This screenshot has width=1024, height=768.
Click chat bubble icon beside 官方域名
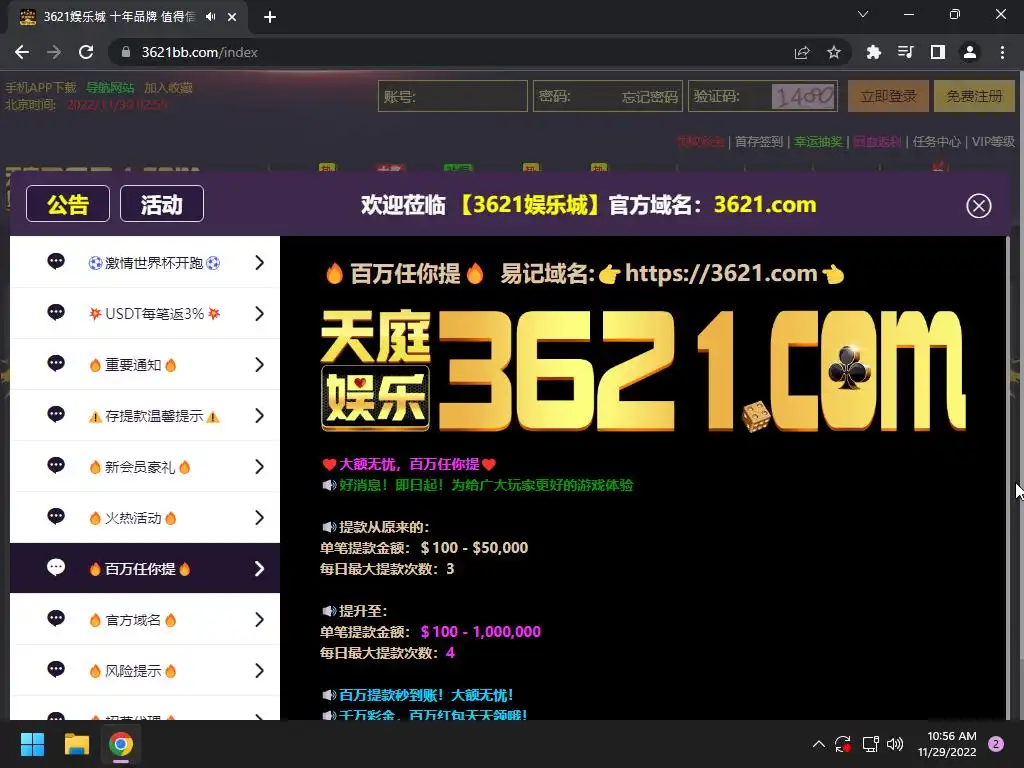pos(56,618)
